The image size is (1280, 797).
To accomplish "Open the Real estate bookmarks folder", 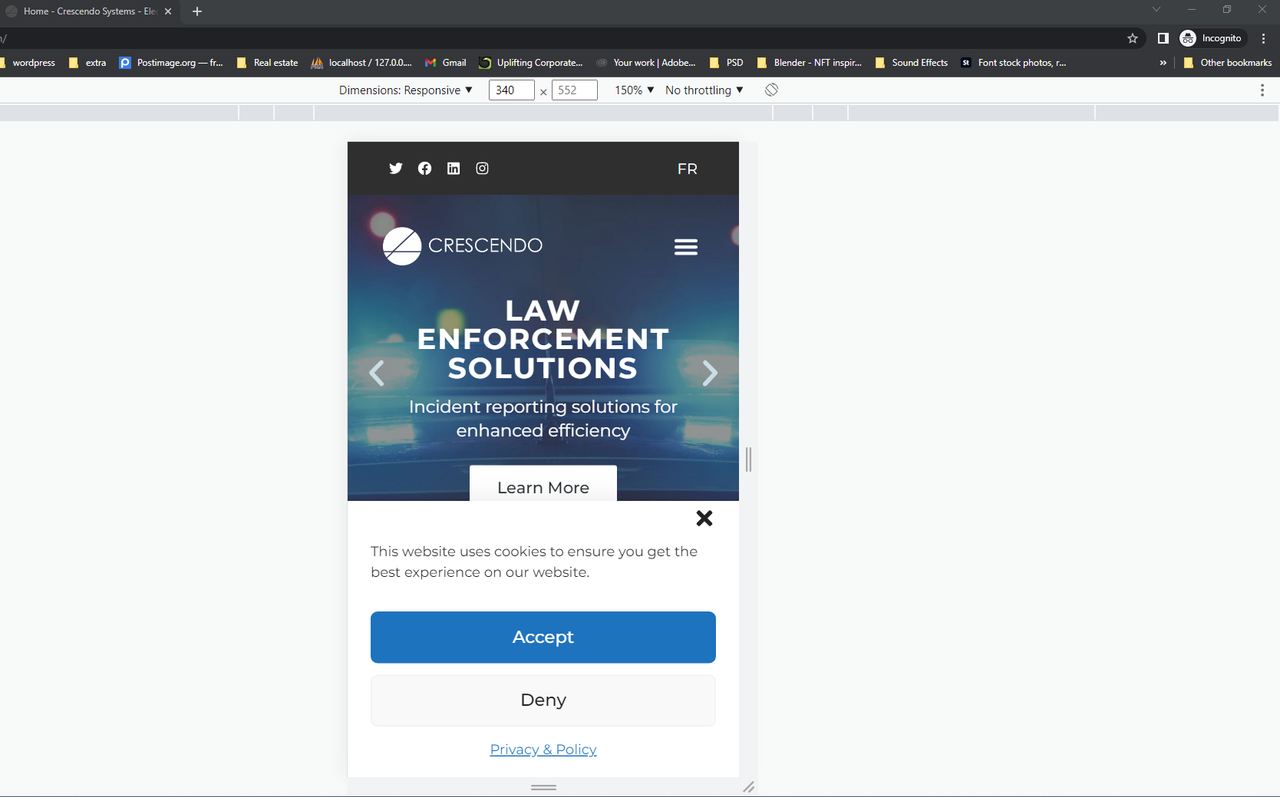I will (x=267, y=62).
